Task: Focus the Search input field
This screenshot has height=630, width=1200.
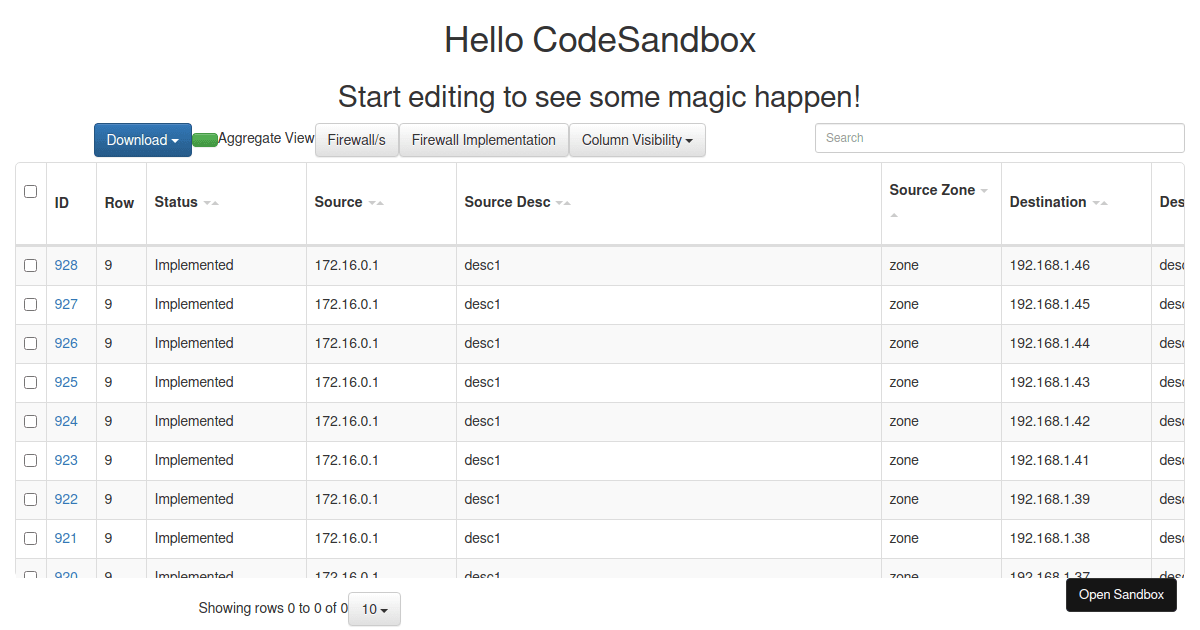Action: [x=999, y=138]
